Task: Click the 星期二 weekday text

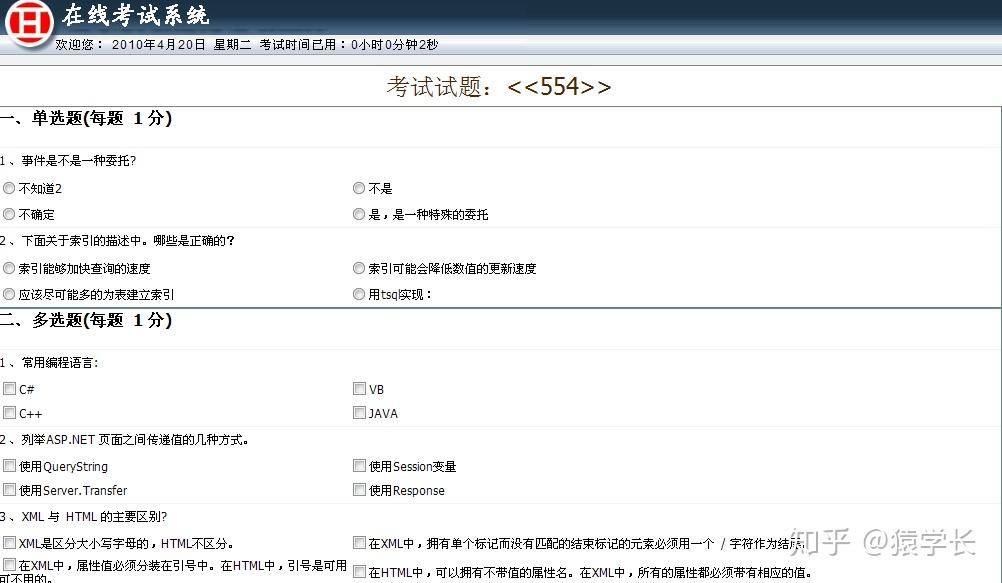Action: pos(233,45)
